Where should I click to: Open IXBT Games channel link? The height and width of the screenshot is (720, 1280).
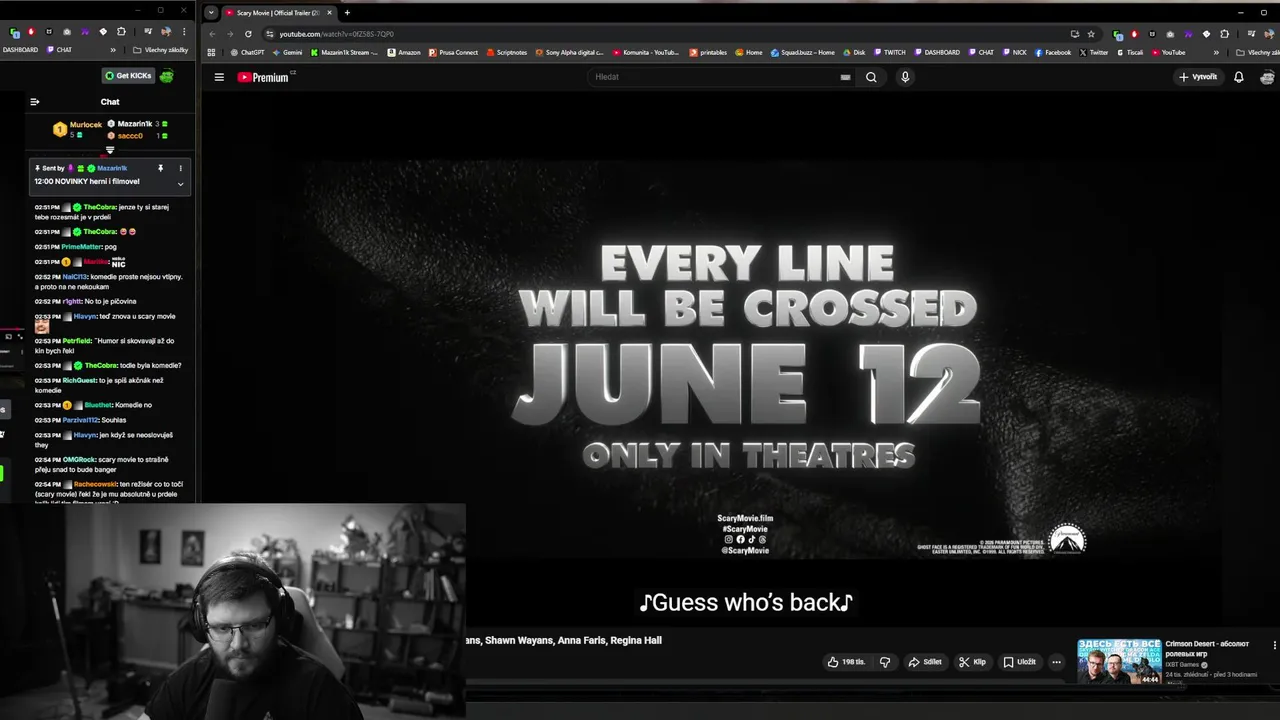click(1182, 665)
